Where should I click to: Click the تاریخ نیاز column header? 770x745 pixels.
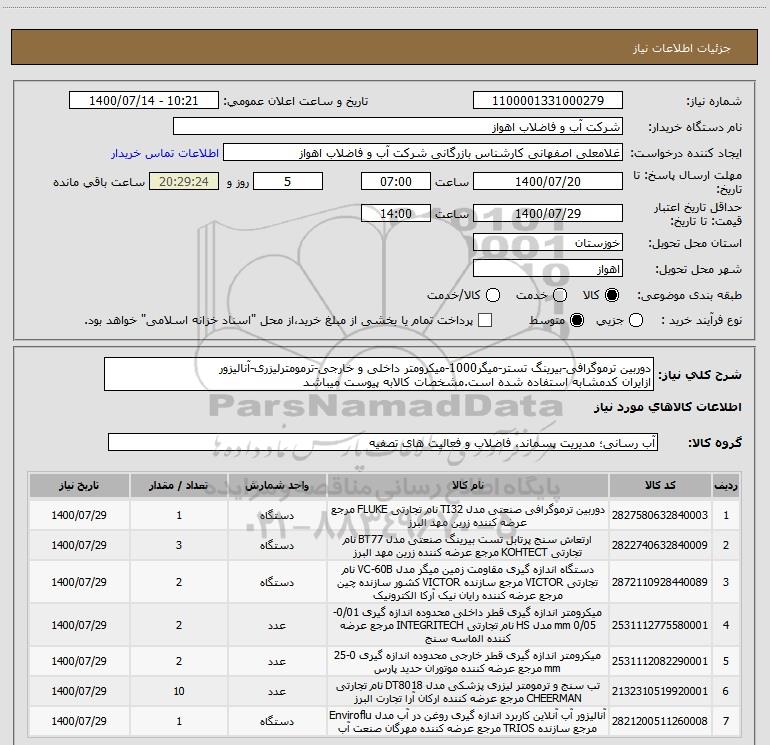click(x=79, y=486)
